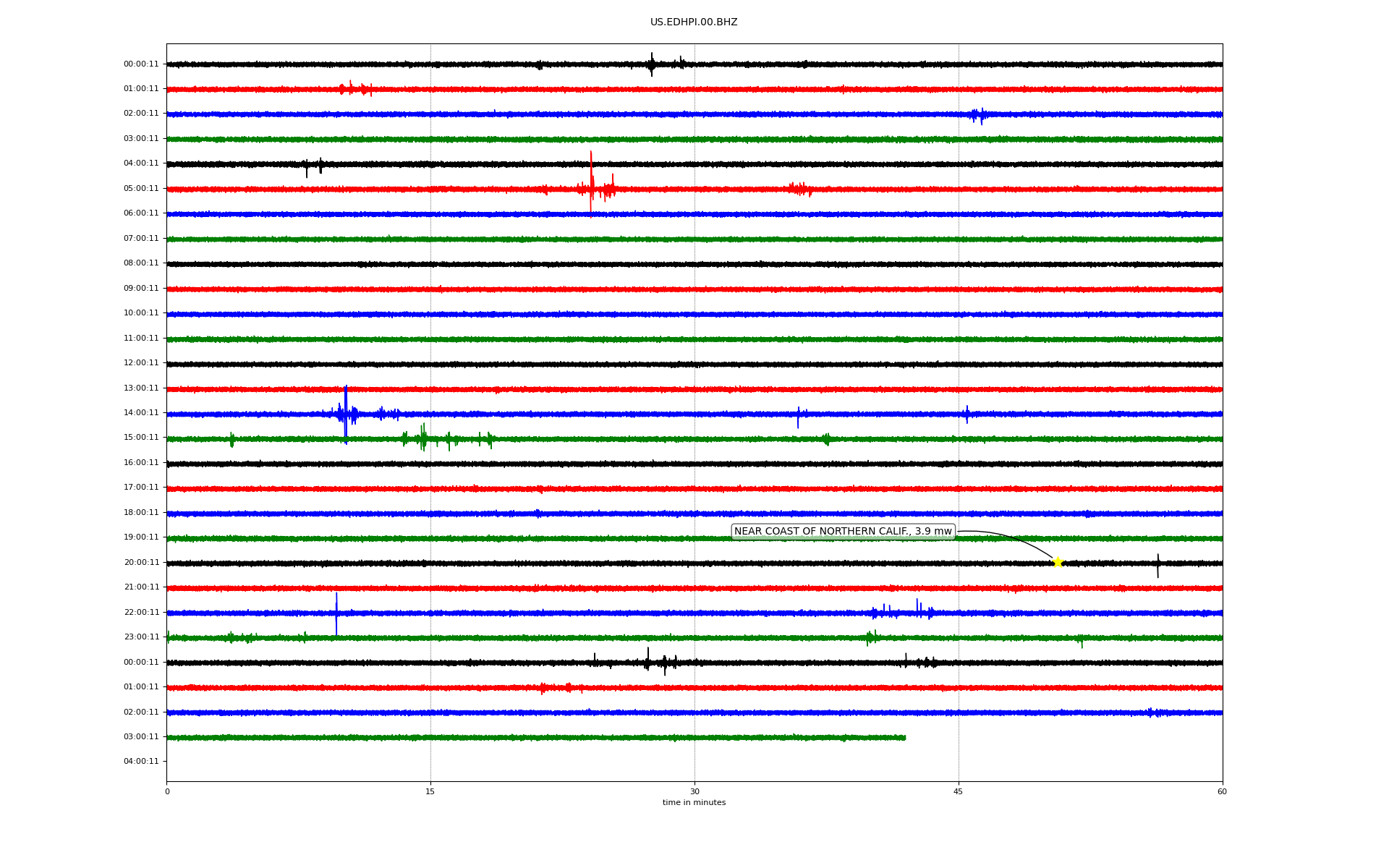
Task: Click the 06:00:11 trace label
Action: [141, 213]
